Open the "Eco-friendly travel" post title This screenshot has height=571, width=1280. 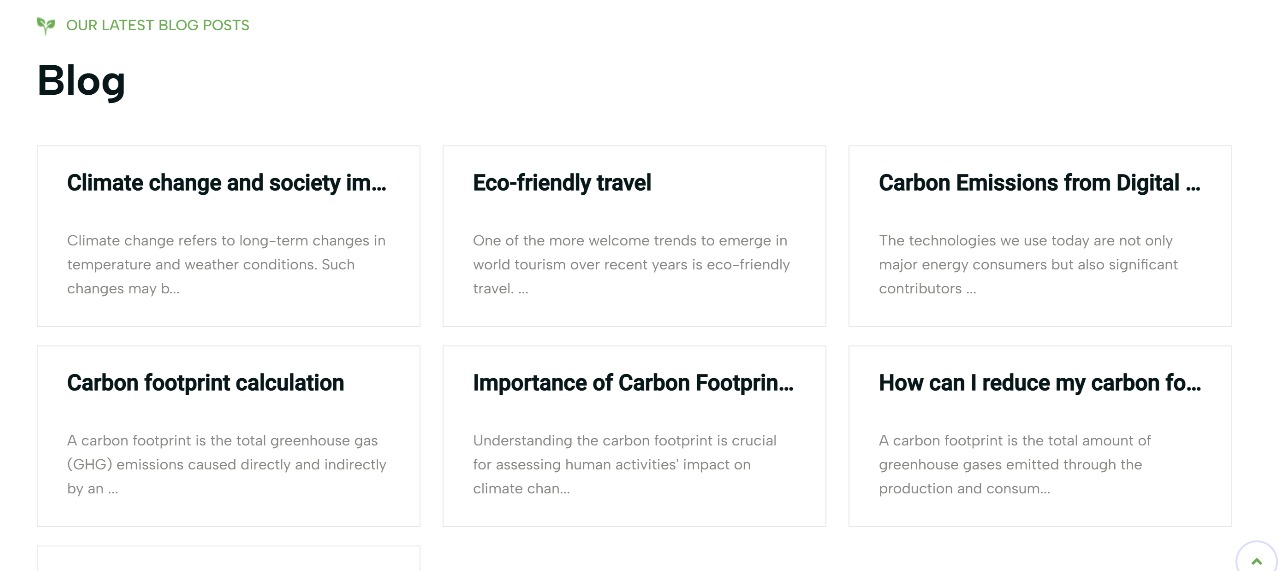[562, 183]
